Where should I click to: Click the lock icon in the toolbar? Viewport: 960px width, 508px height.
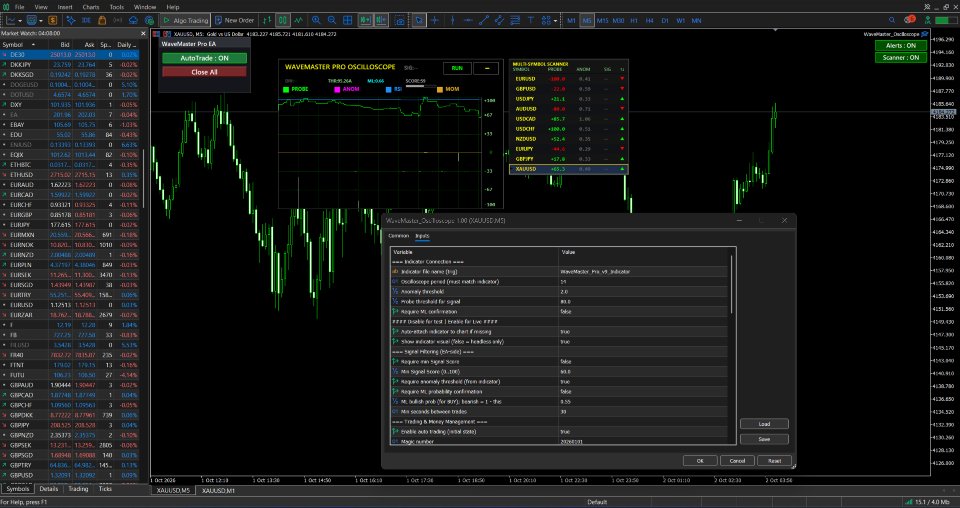tap(102, 20)
